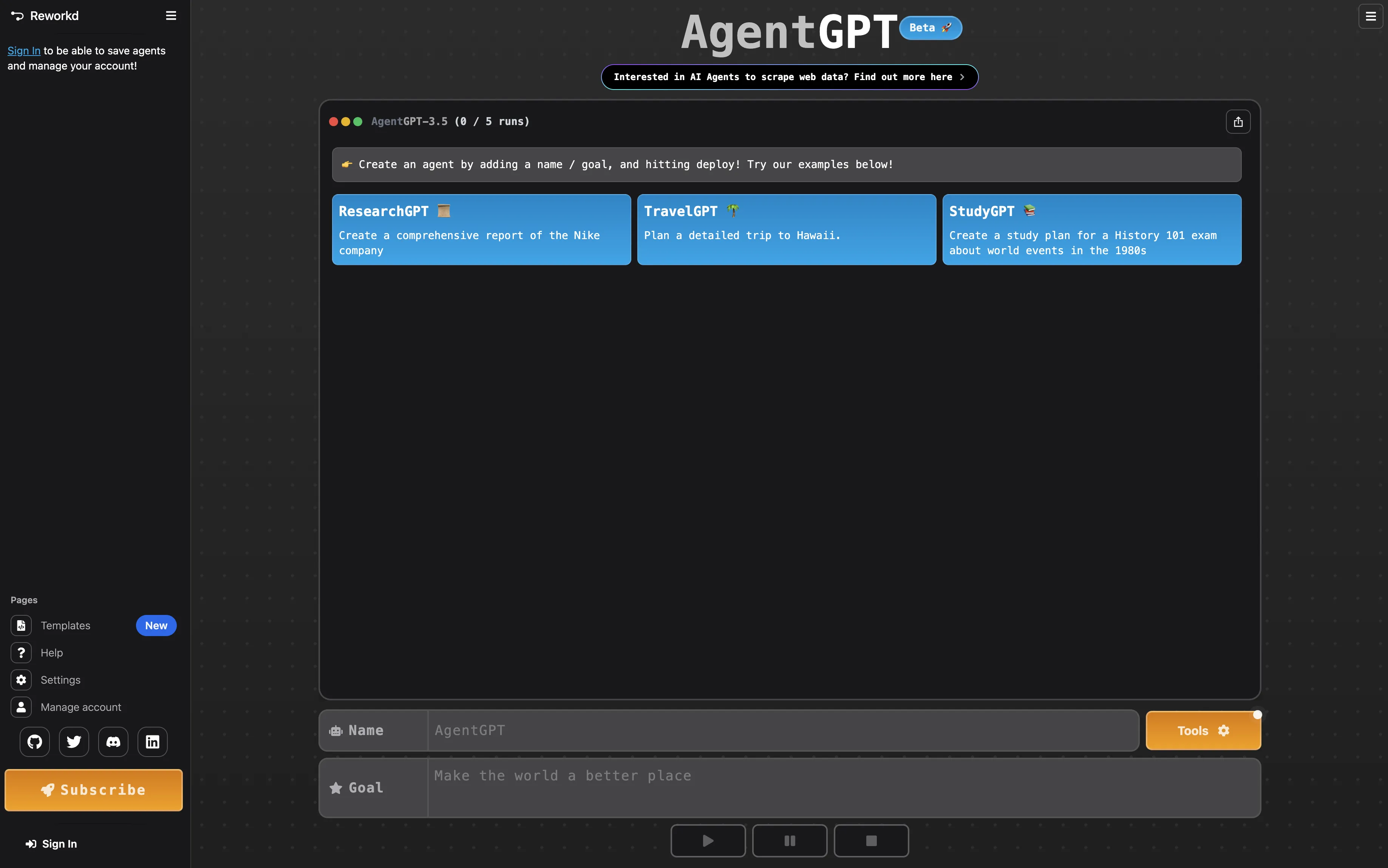Screen dimensions: 1388x868
Task: Open the right-side hamburger menu
Action: (1370, 16)
